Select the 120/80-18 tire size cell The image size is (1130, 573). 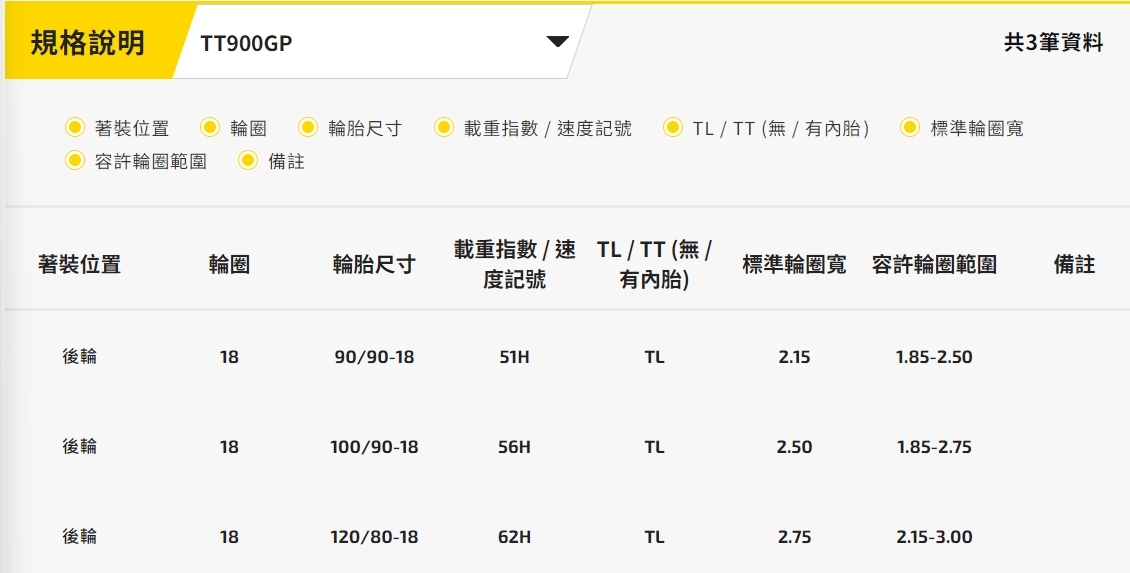point(374,537)
